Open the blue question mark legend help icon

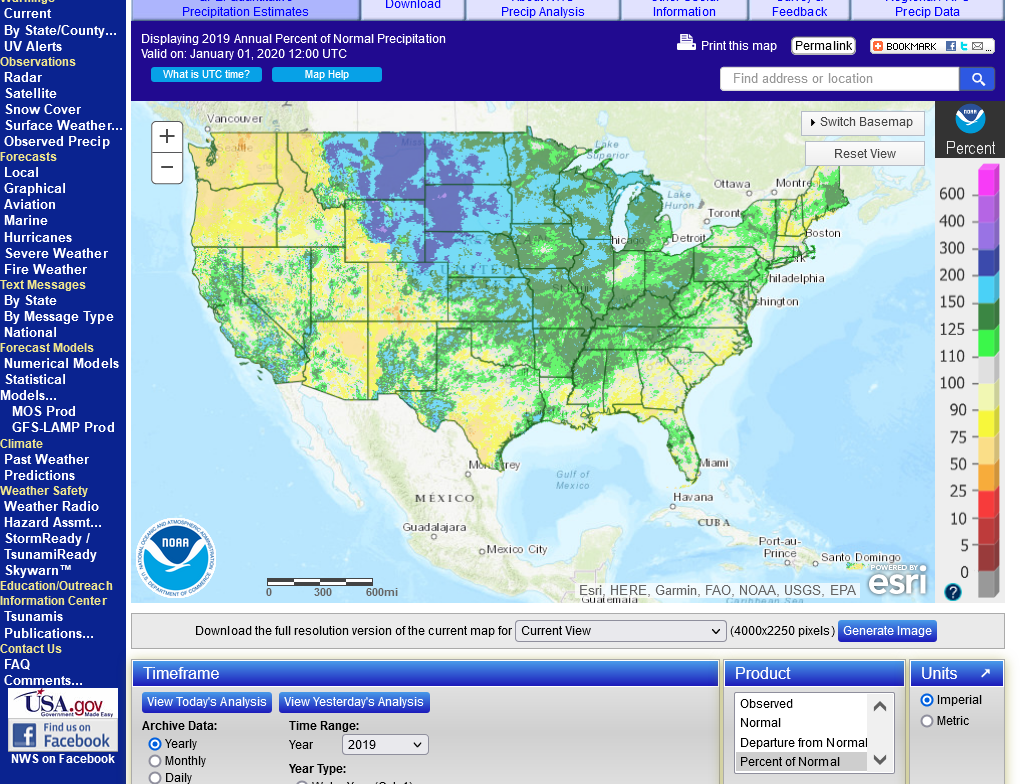click(x=952, y=592)
